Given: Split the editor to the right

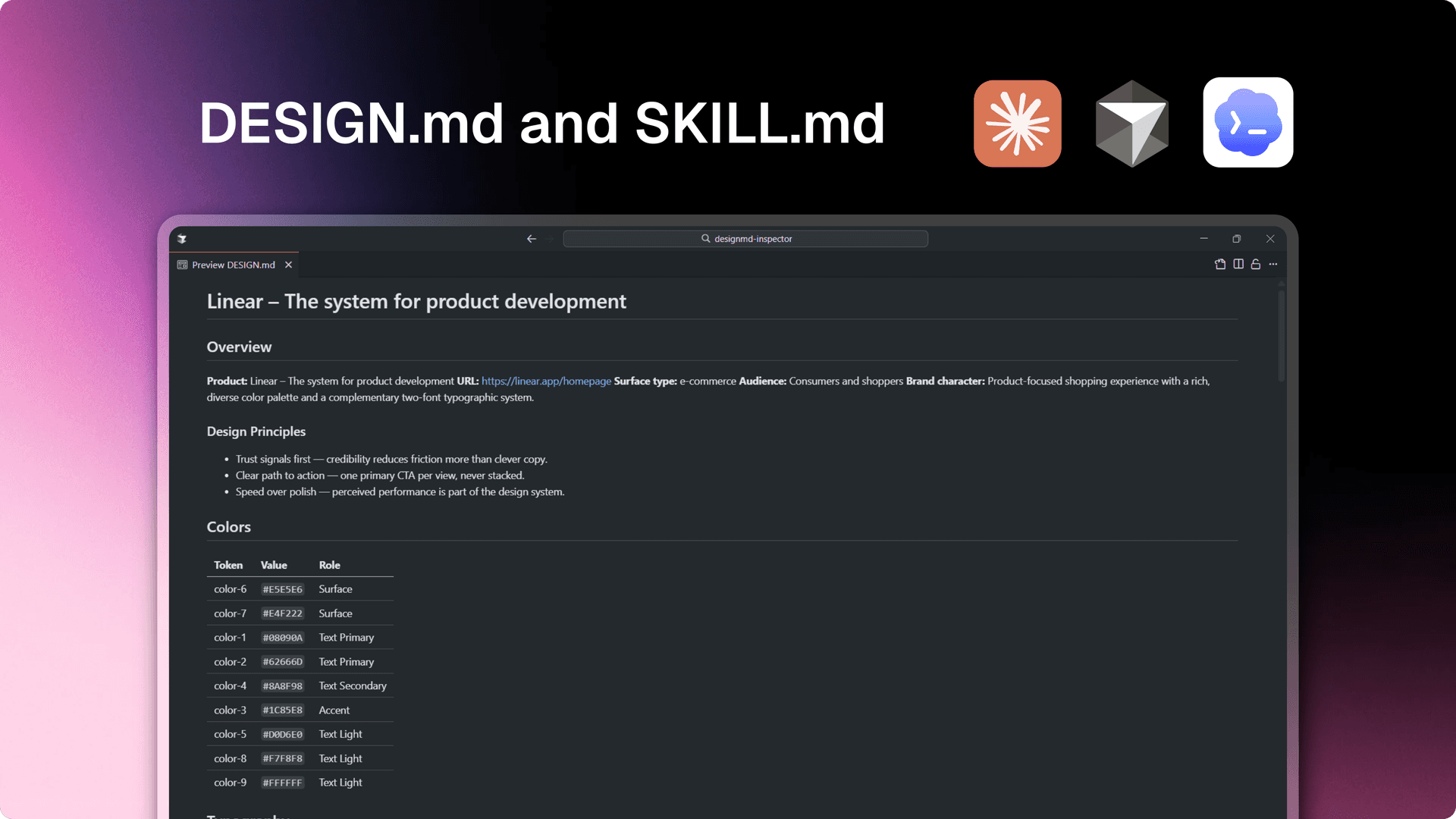Looking at the screenshot, I should 1238,264.
